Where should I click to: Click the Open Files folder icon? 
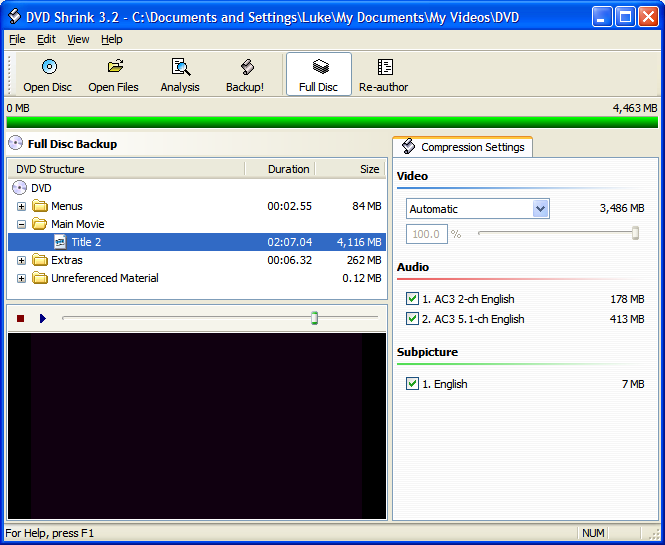click(x=115, y=66)
